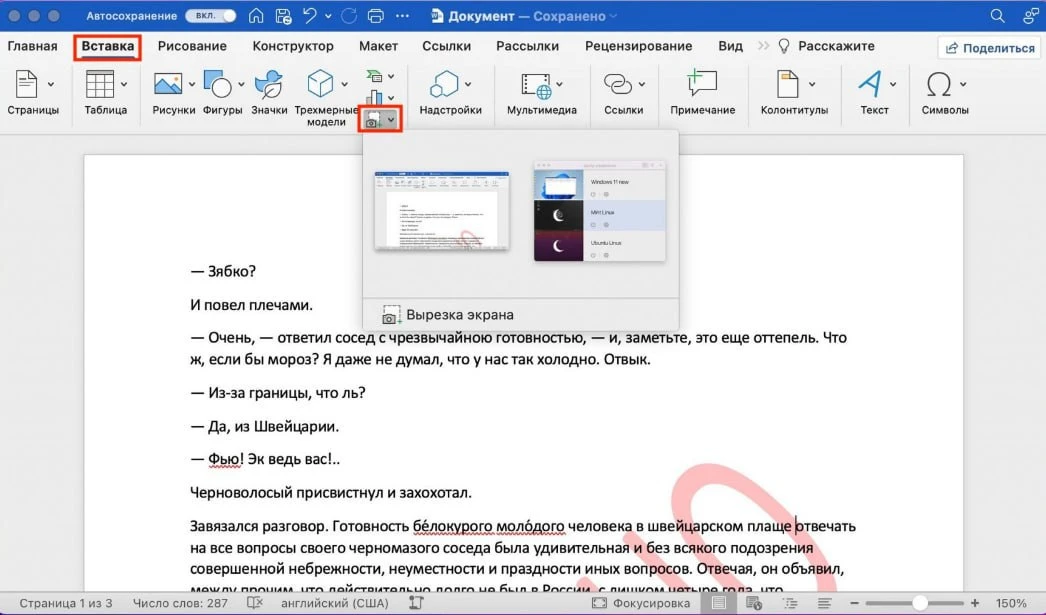1046x615 pixels.
Task: Click the Страницы pages icon
Action: tap(26, 84)
